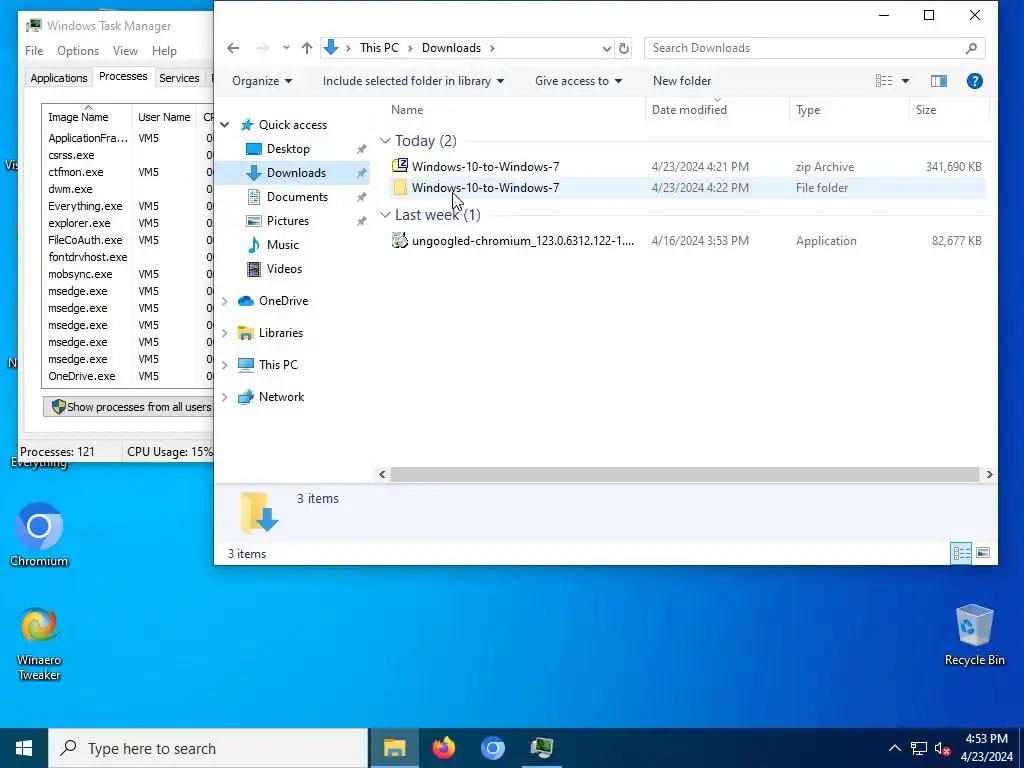Click the network tray icon

[919, 748]
